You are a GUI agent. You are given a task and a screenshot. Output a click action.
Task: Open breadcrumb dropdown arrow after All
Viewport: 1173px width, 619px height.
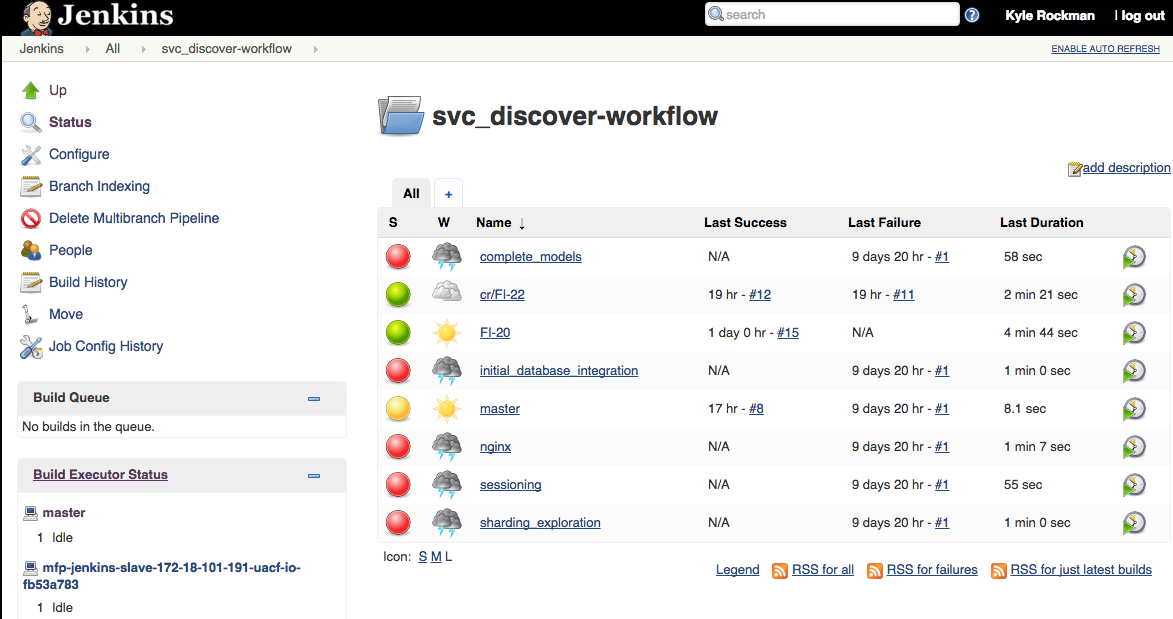(144, 49)
